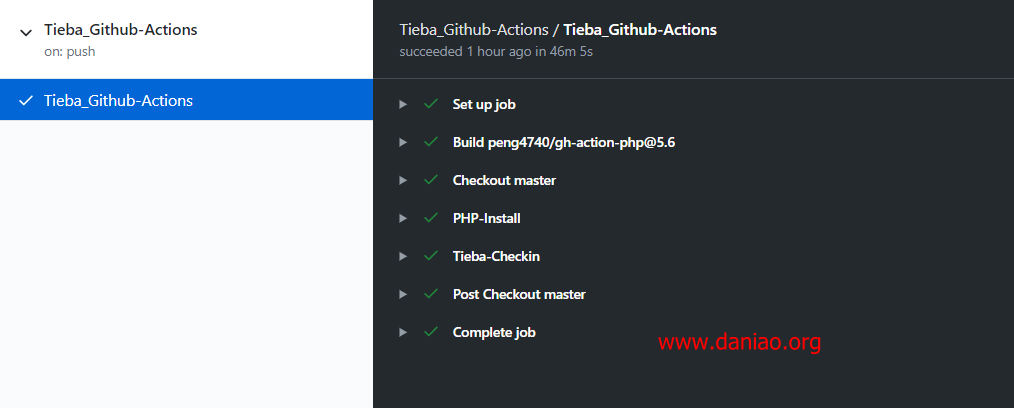Viewport: 1014px width, 408px height.
Task: Click the green checkmark beside Complete job
Action: pyautogui.click(x=431, y=332)
